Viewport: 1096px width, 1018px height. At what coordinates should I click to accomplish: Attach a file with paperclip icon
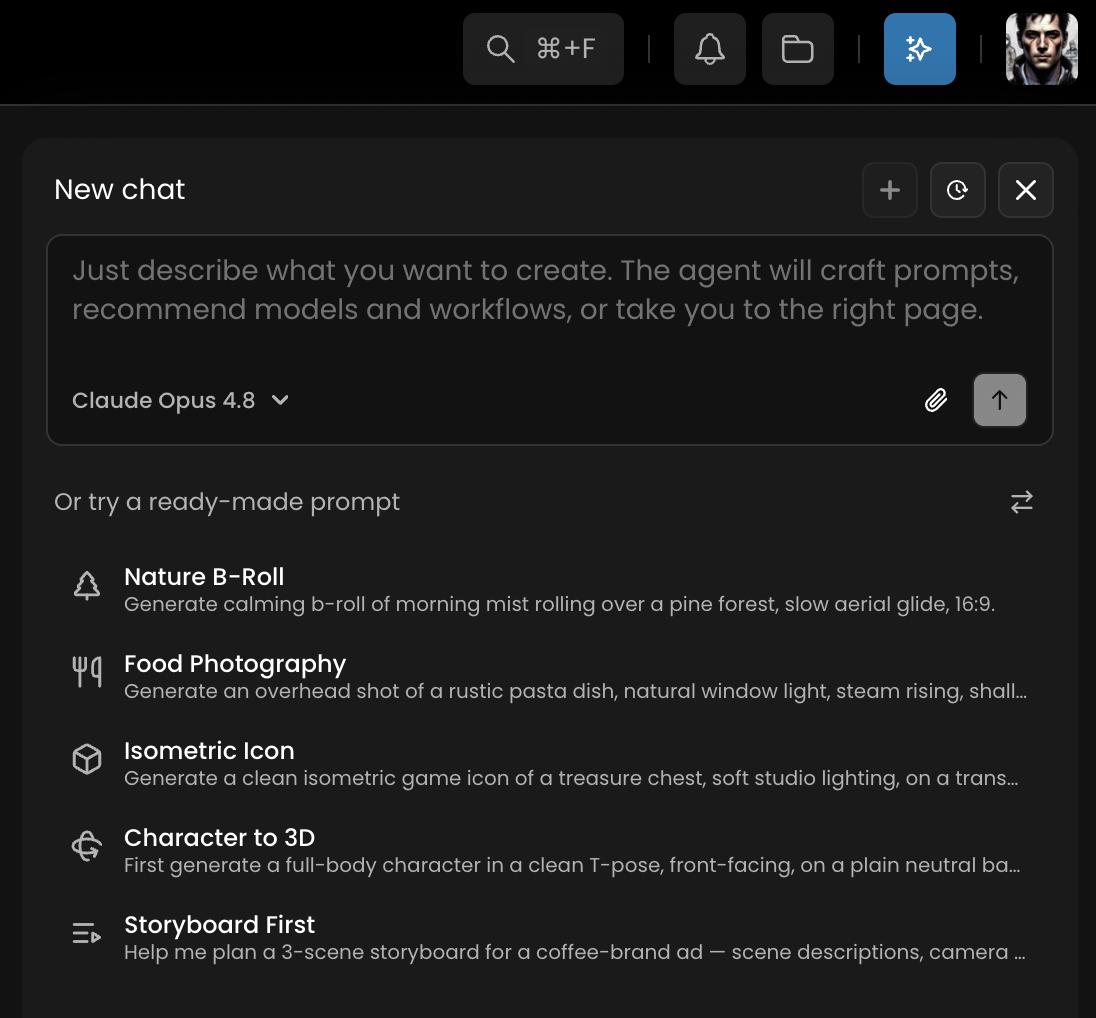pyautogui.click(x=936, y=401)
